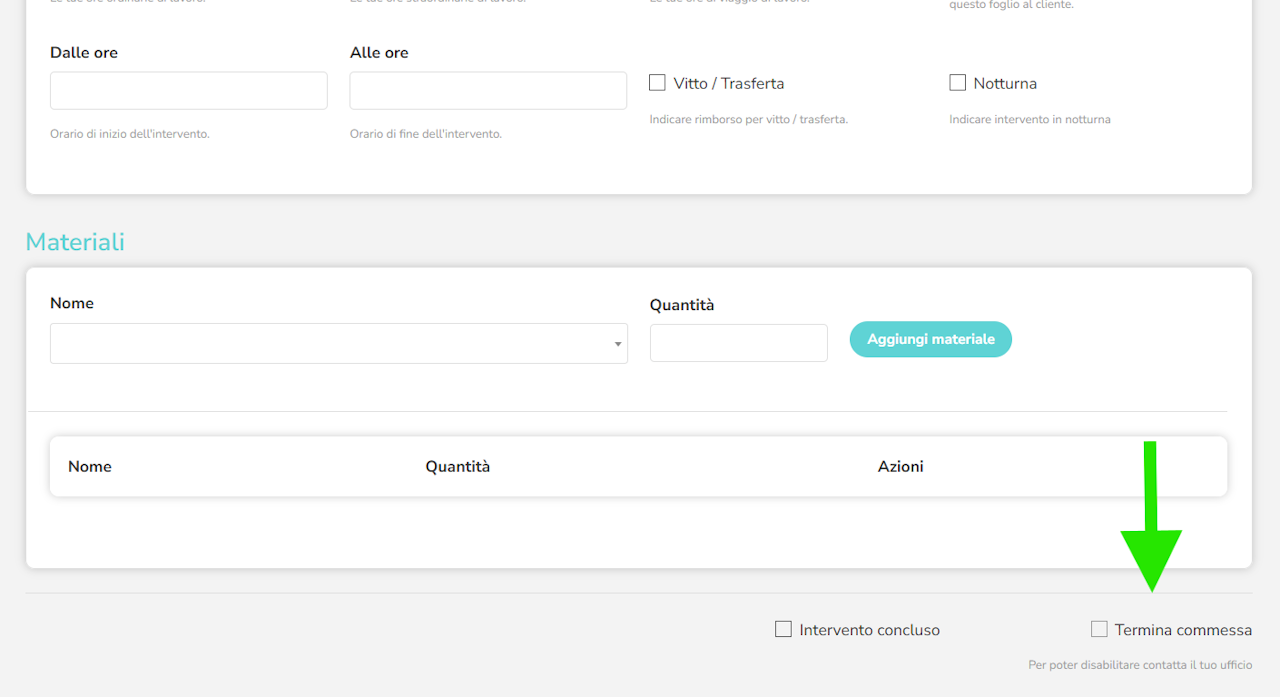1280x697 pixels.
Task: Click the Vitto / Trasferta label text
Action: click(x=728, y=84)
